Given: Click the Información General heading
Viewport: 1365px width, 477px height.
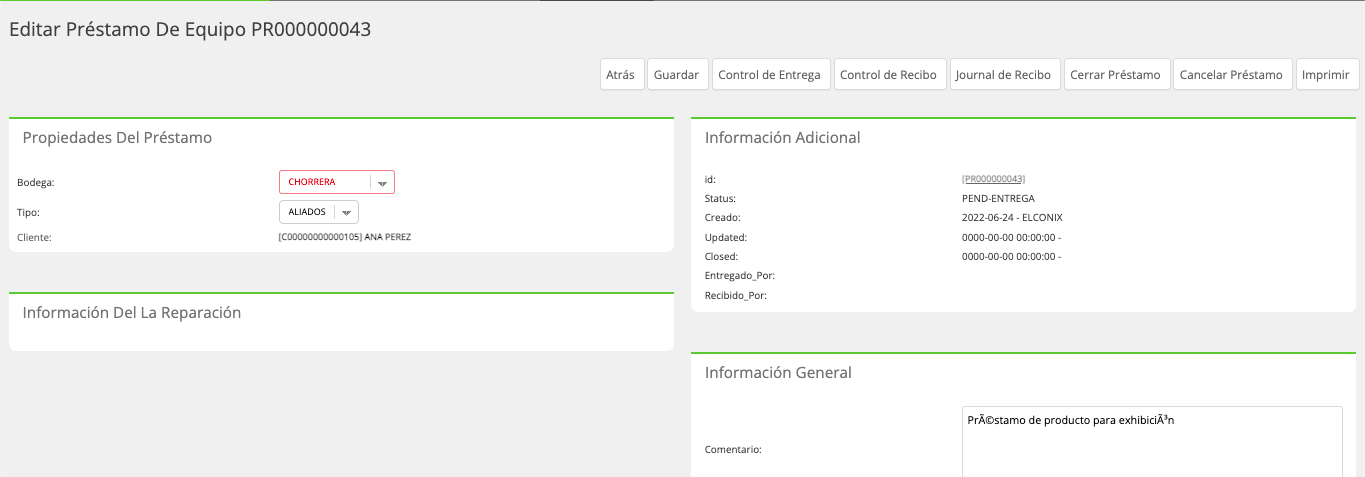Looking at the screenshot, I should [x=778, y=373].
